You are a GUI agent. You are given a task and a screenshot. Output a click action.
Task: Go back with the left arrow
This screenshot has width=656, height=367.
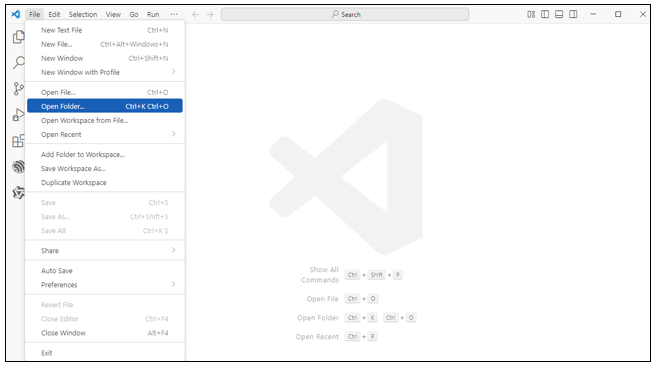[x=195, y=14]
